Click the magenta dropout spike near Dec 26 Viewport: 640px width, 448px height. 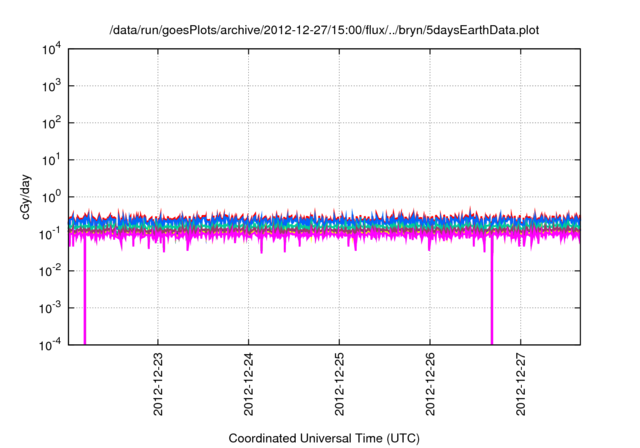492,292
